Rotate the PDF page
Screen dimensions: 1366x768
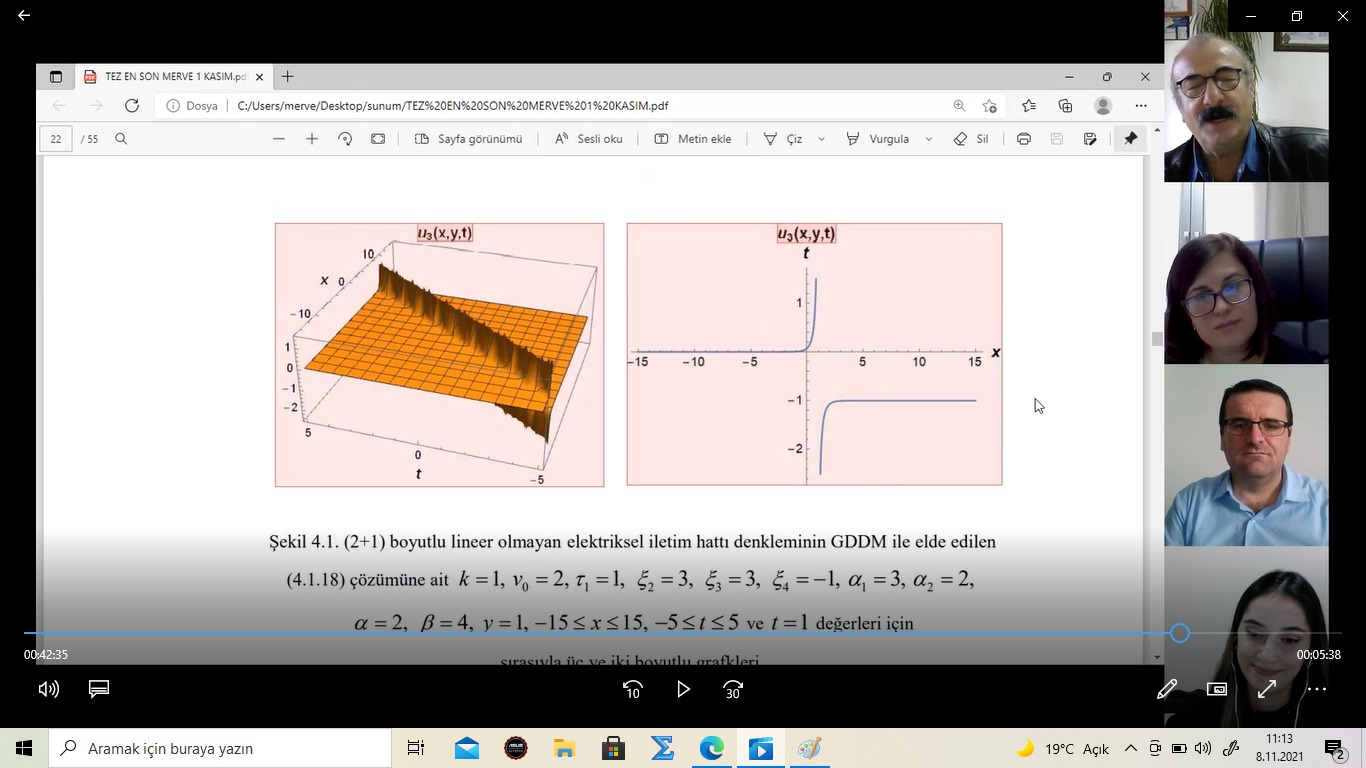[345, 139]
